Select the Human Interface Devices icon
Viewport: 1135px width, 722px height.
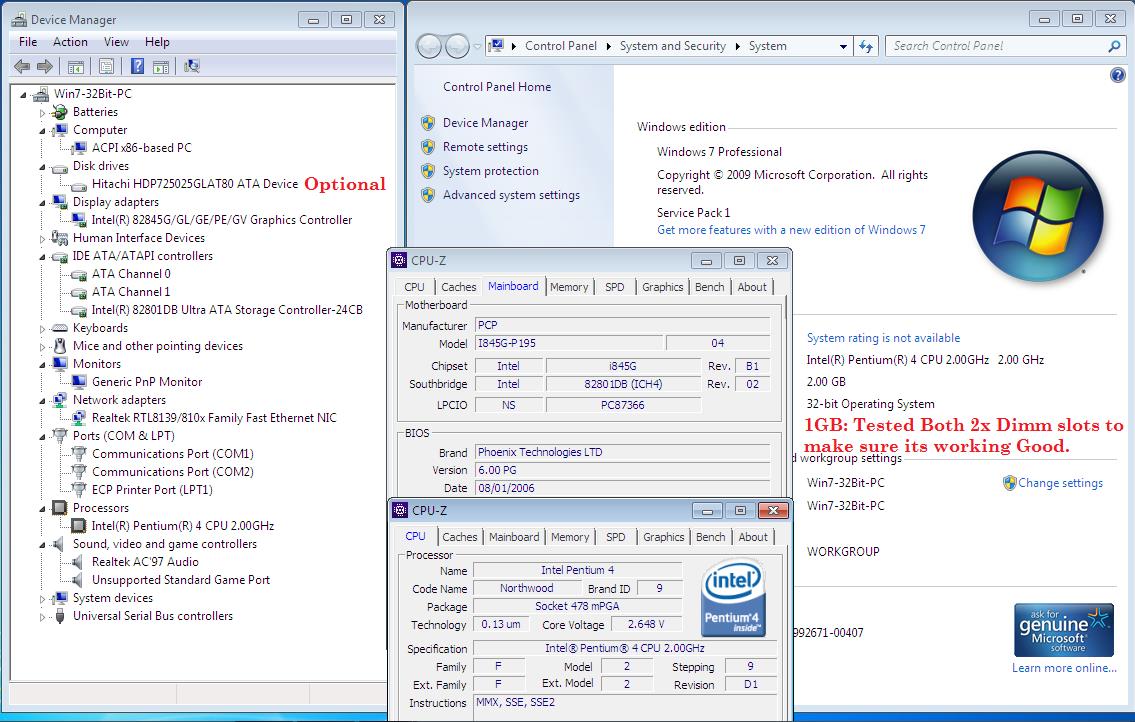point(60,238)
